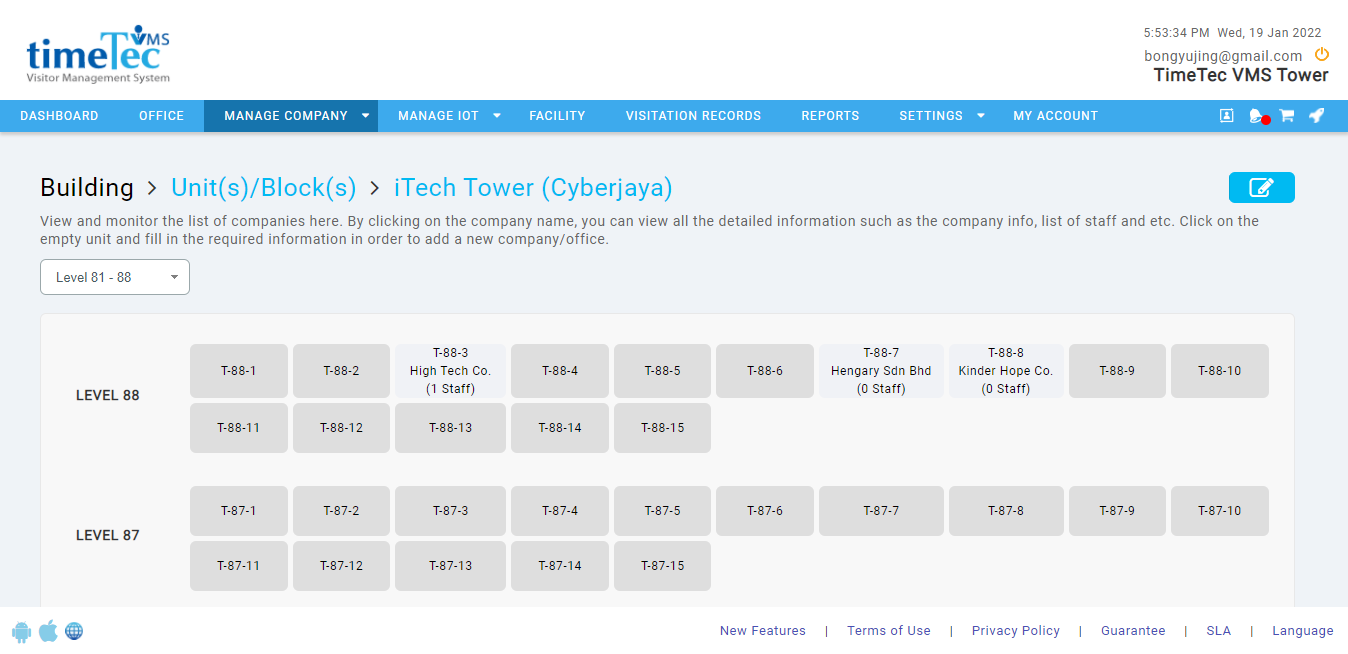This screenshot has width=1348, height=654.
Task: Select empty unit T-87-1
Action: point(239,511)
